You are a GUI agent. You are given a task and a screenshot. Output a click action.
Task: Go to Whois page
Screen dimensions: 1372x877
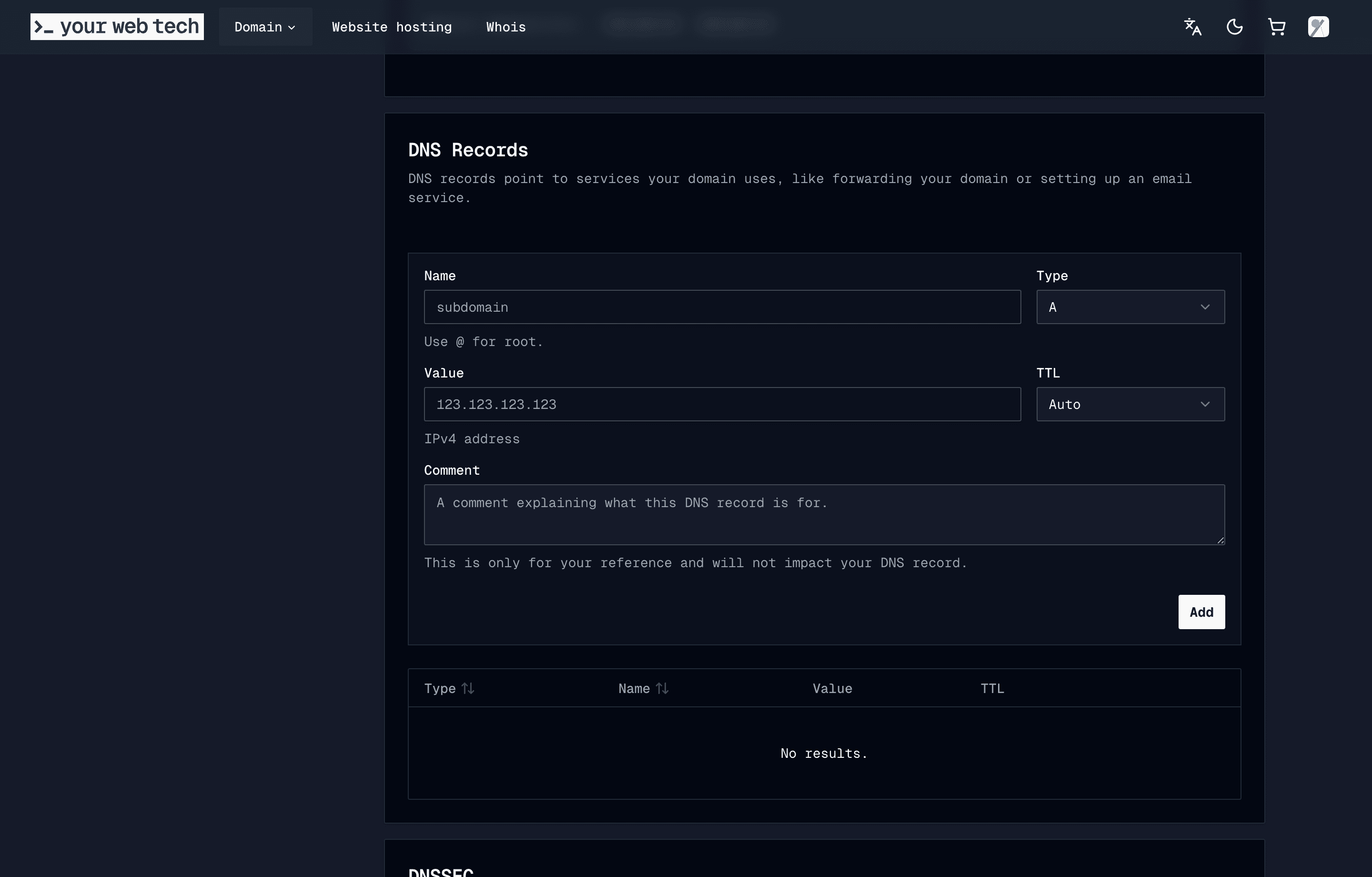coord(506,27)
